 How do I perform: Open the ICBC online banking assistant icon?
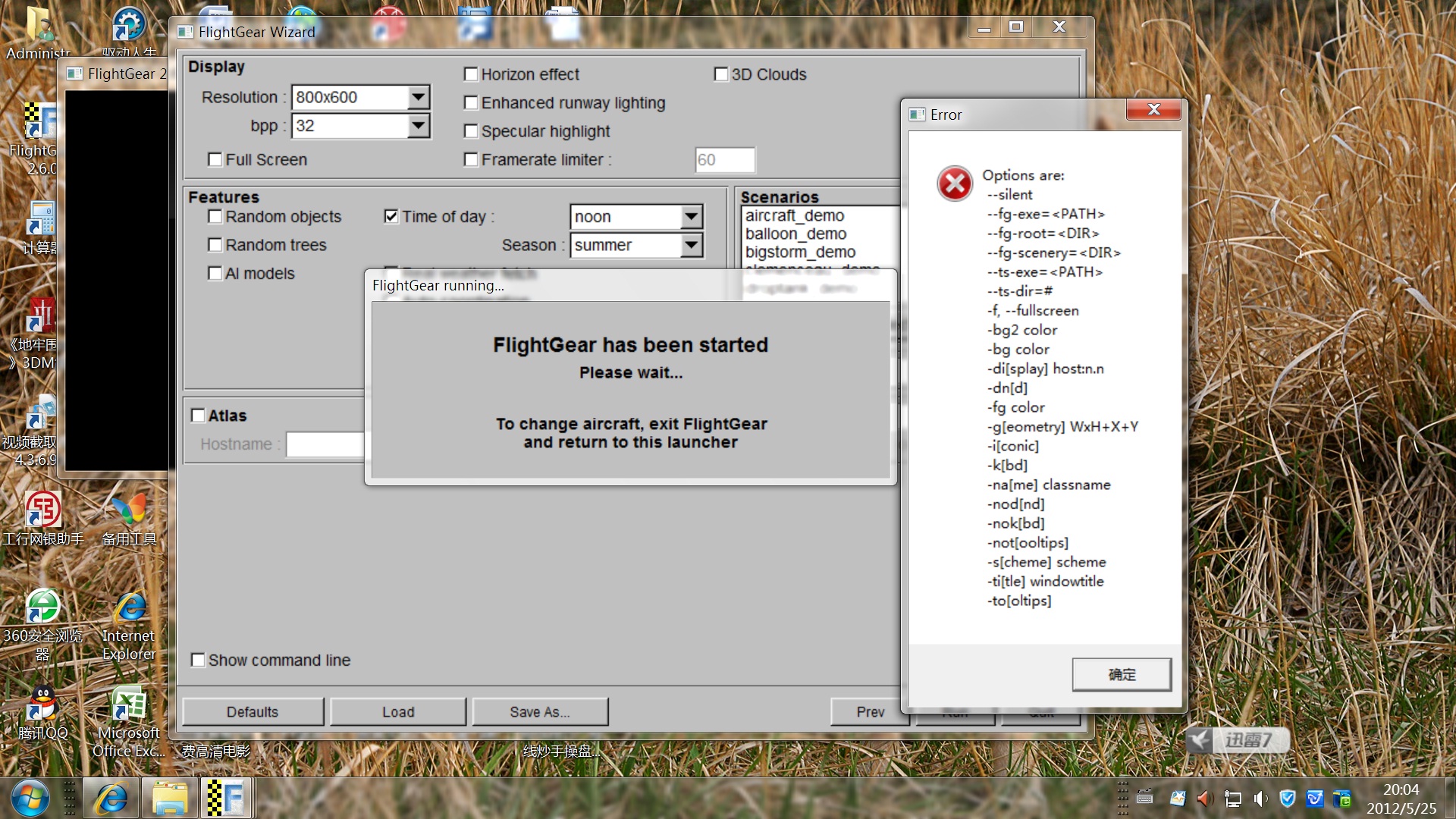tap(42, 519)
